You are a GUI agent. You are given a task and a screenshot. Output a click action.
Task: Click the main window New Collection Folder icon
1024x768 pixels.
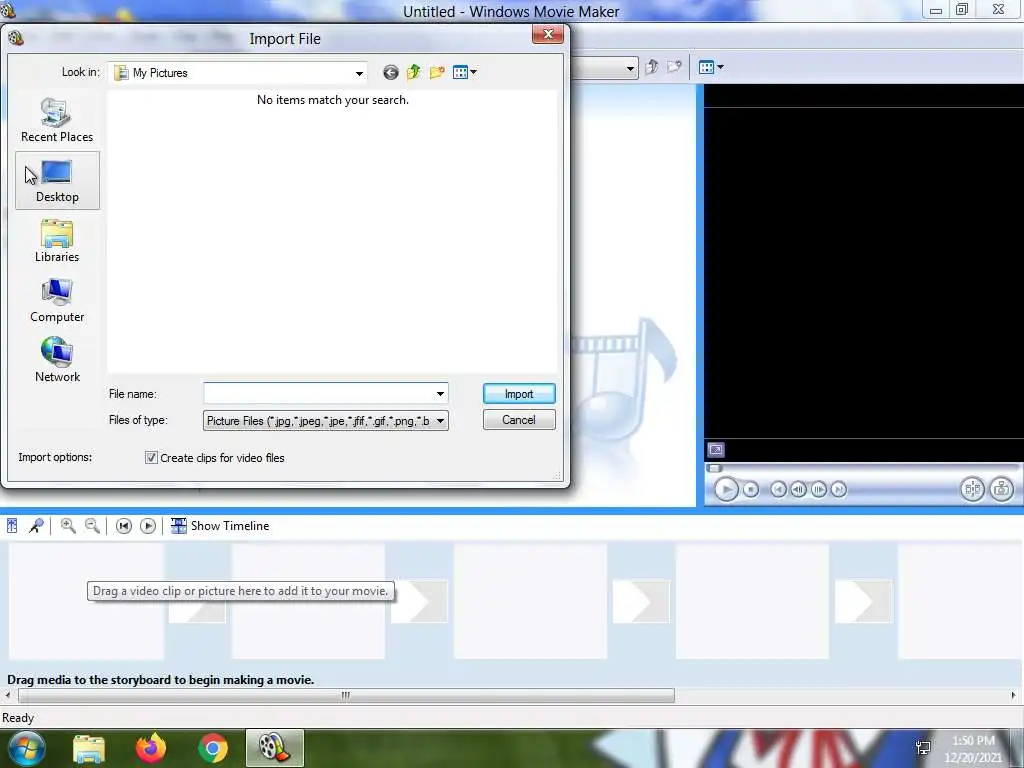click(x=674, y=67)
